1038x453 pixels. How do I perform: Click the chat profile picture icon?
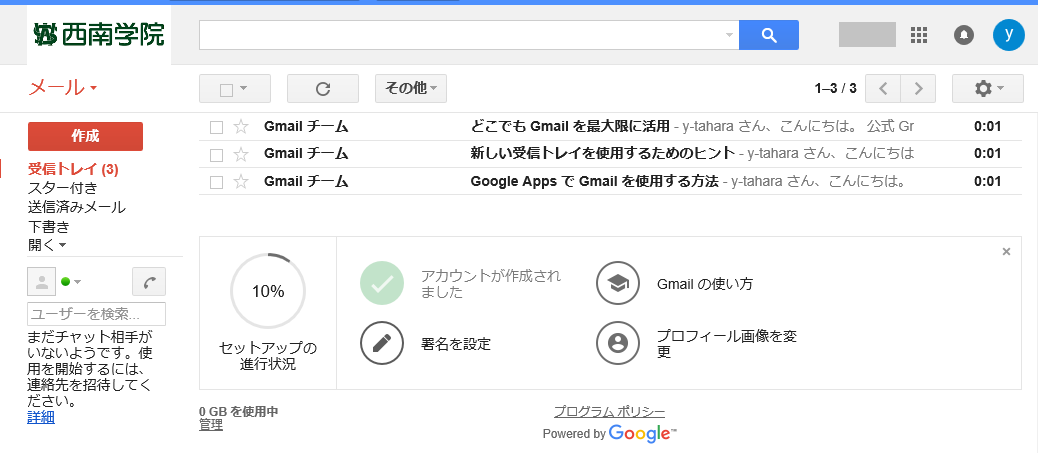click(x=41, y=281)
